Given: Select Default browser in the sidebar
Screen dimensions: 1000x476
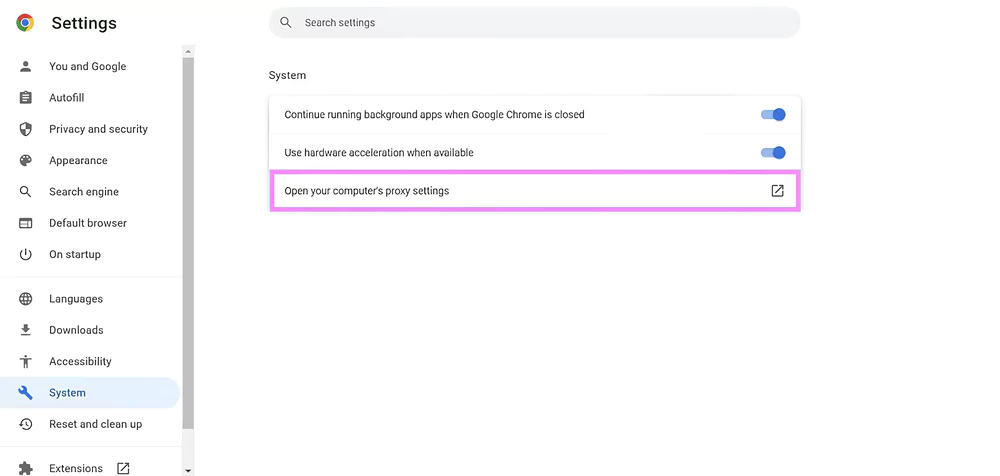Looking at the screenshot, I should tap(90, 223).
